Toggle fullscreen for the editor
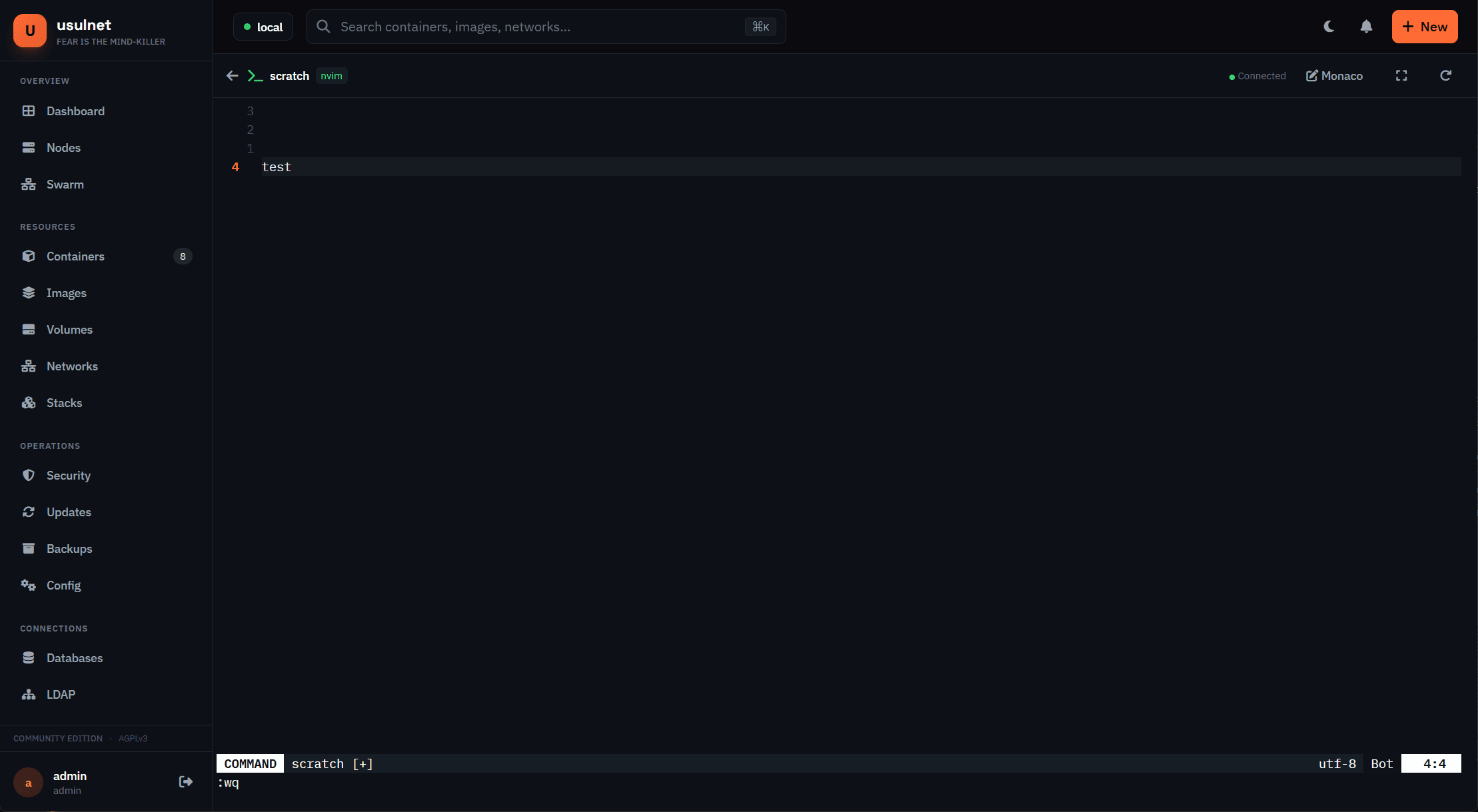 (1401, 75)
